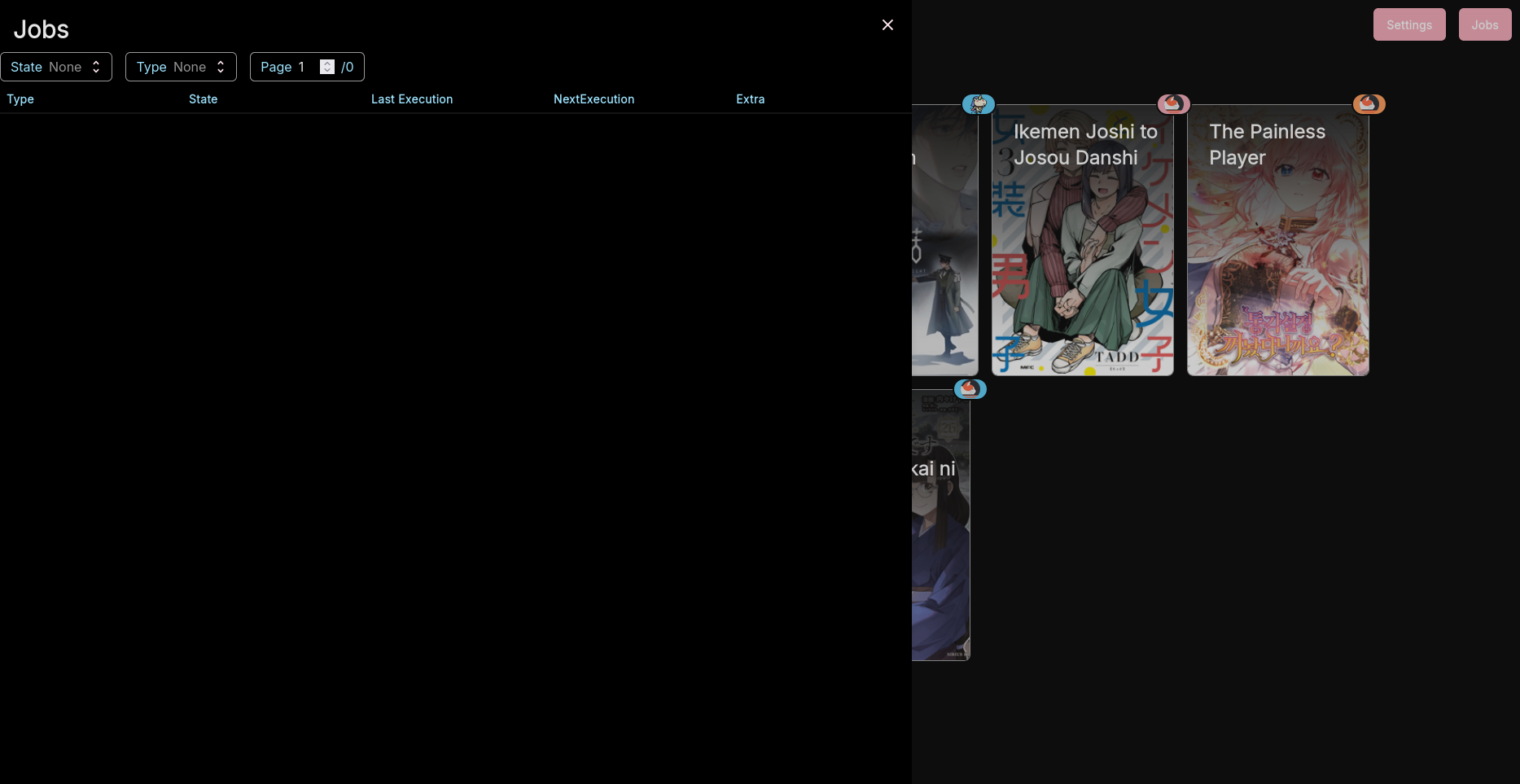
Task: Click the State column header
Action: click(203, 99)
